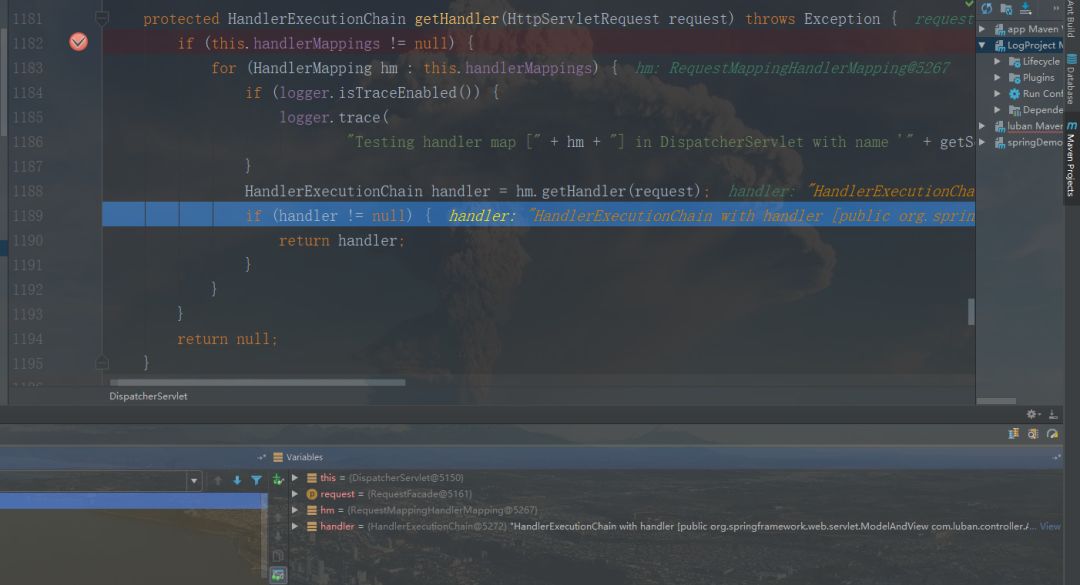
Task: Open the Variables panel tab
Action: tap(304, 457)
